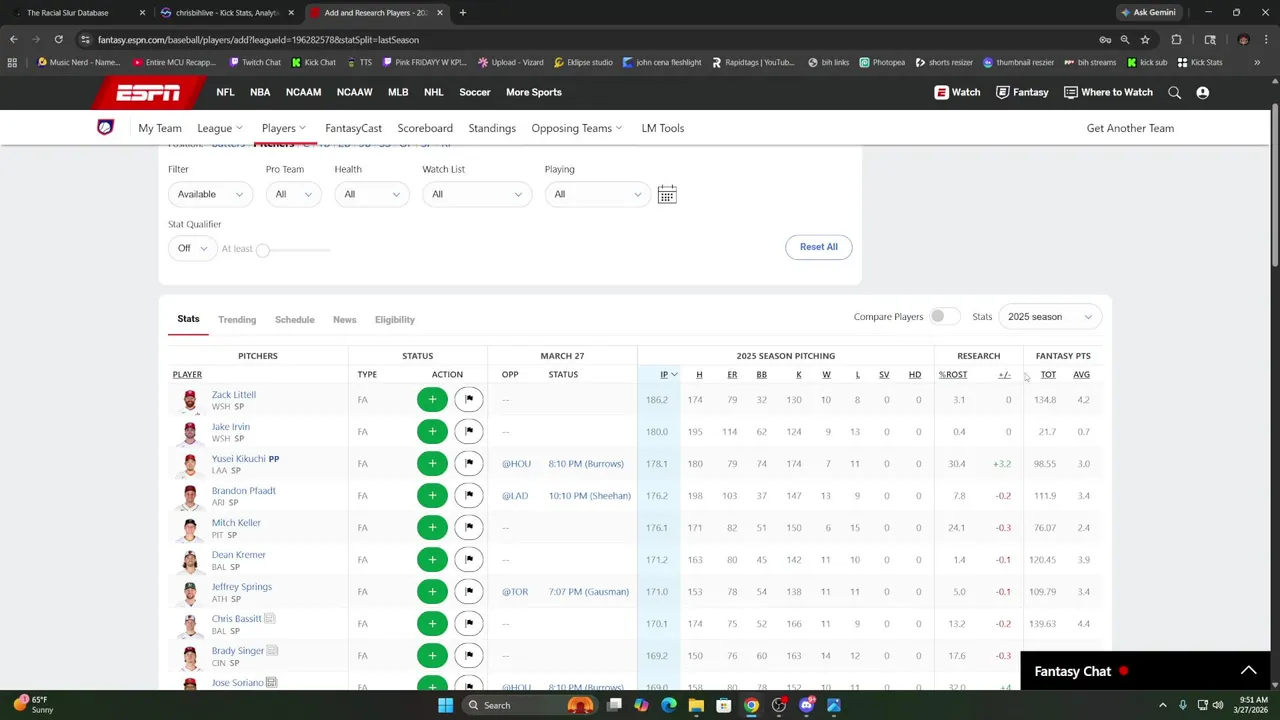The image size is (1280, 720).
Task: Open Chris Bassitt news note icon
Action: pos(270,619)
